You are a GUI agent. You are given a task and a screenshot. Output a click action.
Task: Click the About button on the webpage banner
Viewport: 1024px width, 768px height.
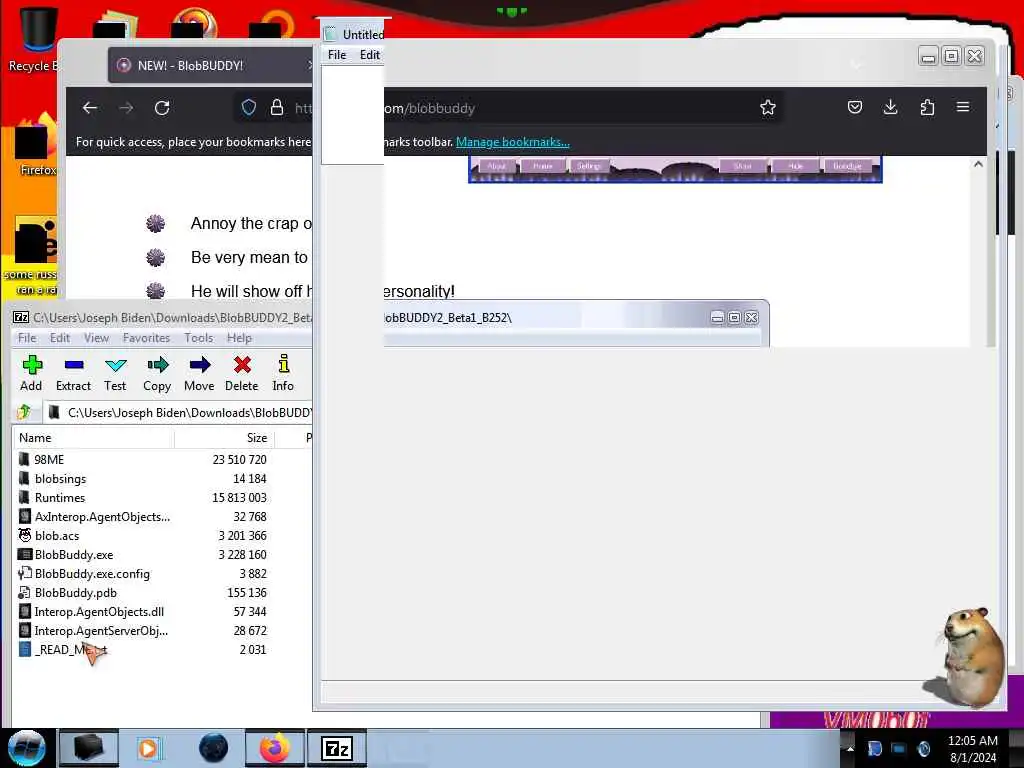[x=496, y=166]
